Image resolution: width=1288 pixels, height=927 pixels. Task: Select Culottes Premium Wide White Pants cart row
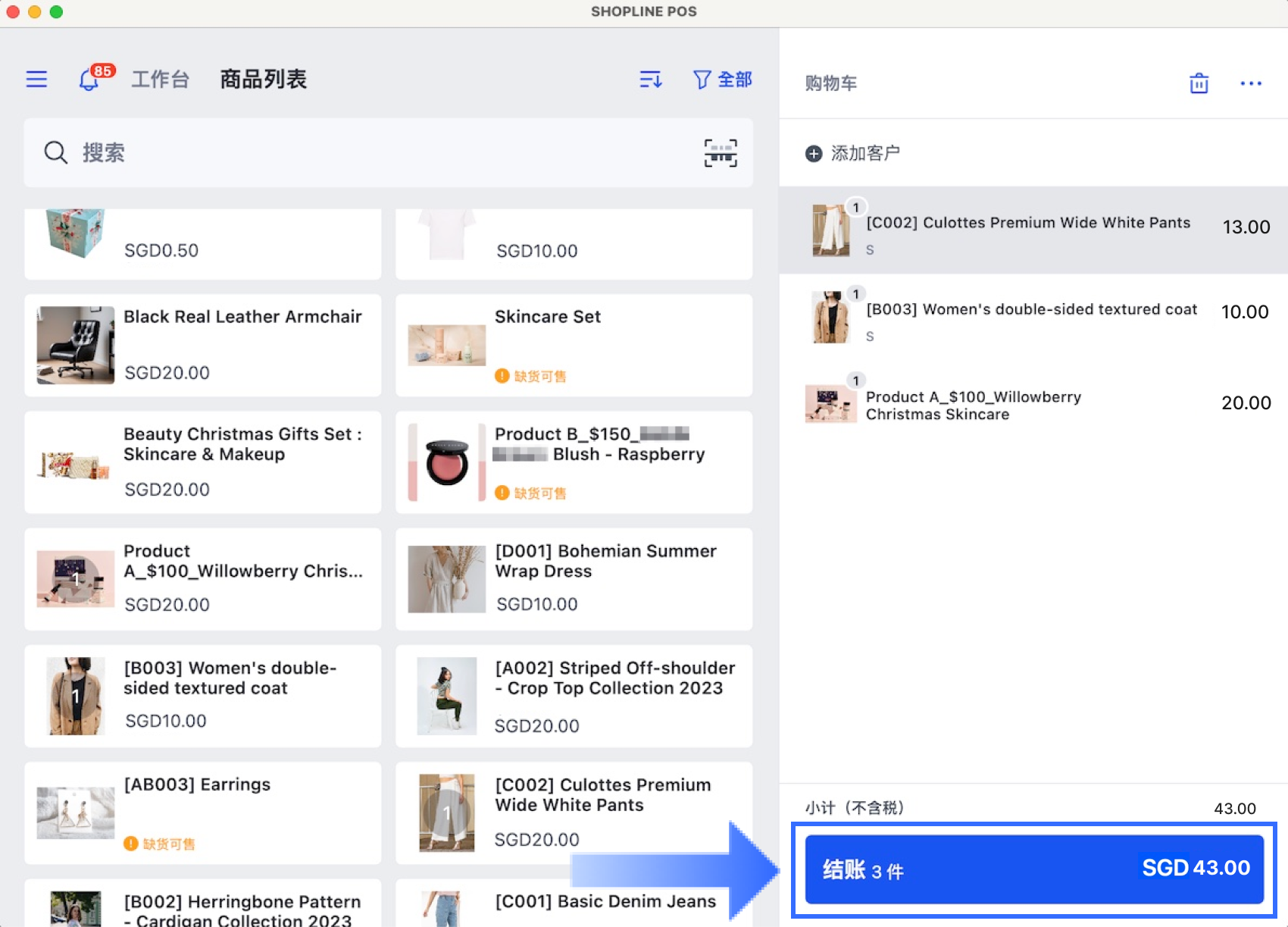pyautogui.click(x=1033, y=230)
